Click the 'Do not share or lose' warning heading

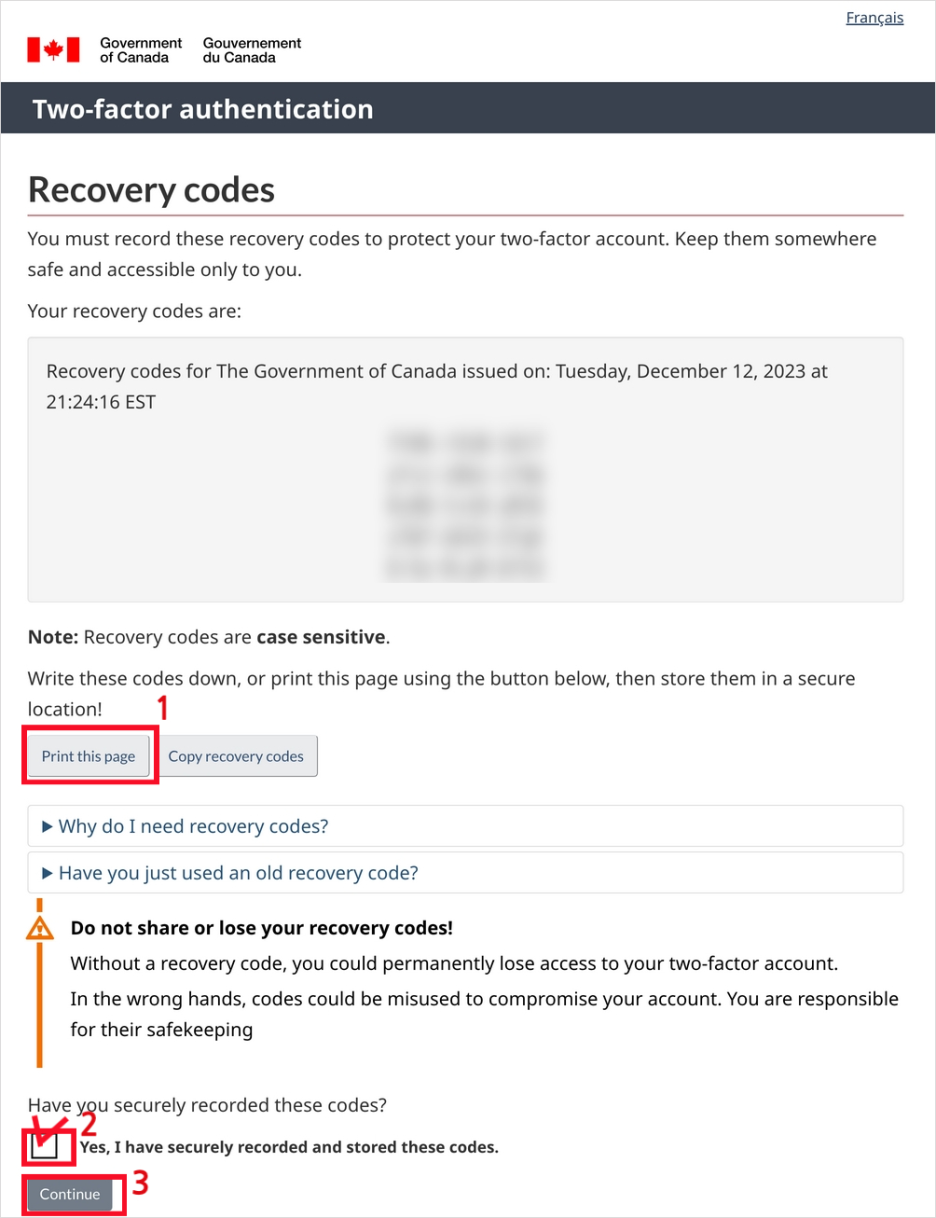tap(261, 928)
